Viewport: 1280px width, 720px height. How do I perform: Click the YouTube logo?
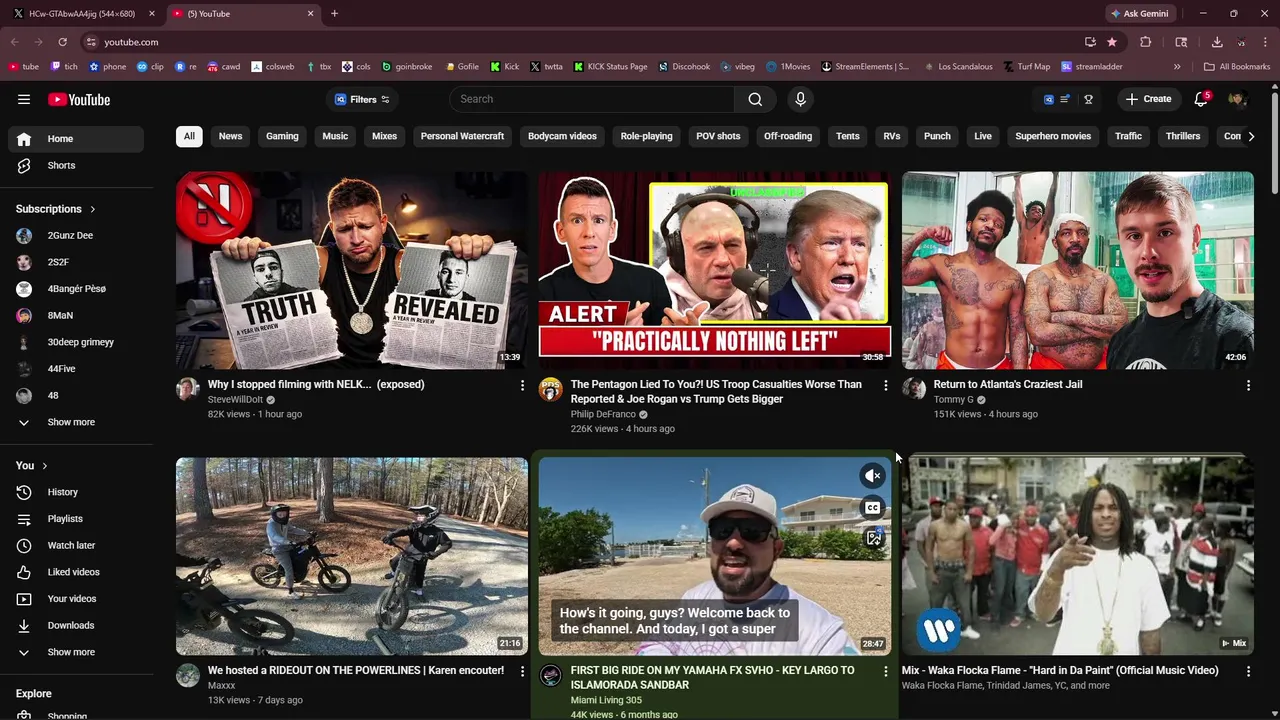tap(79, 99)
